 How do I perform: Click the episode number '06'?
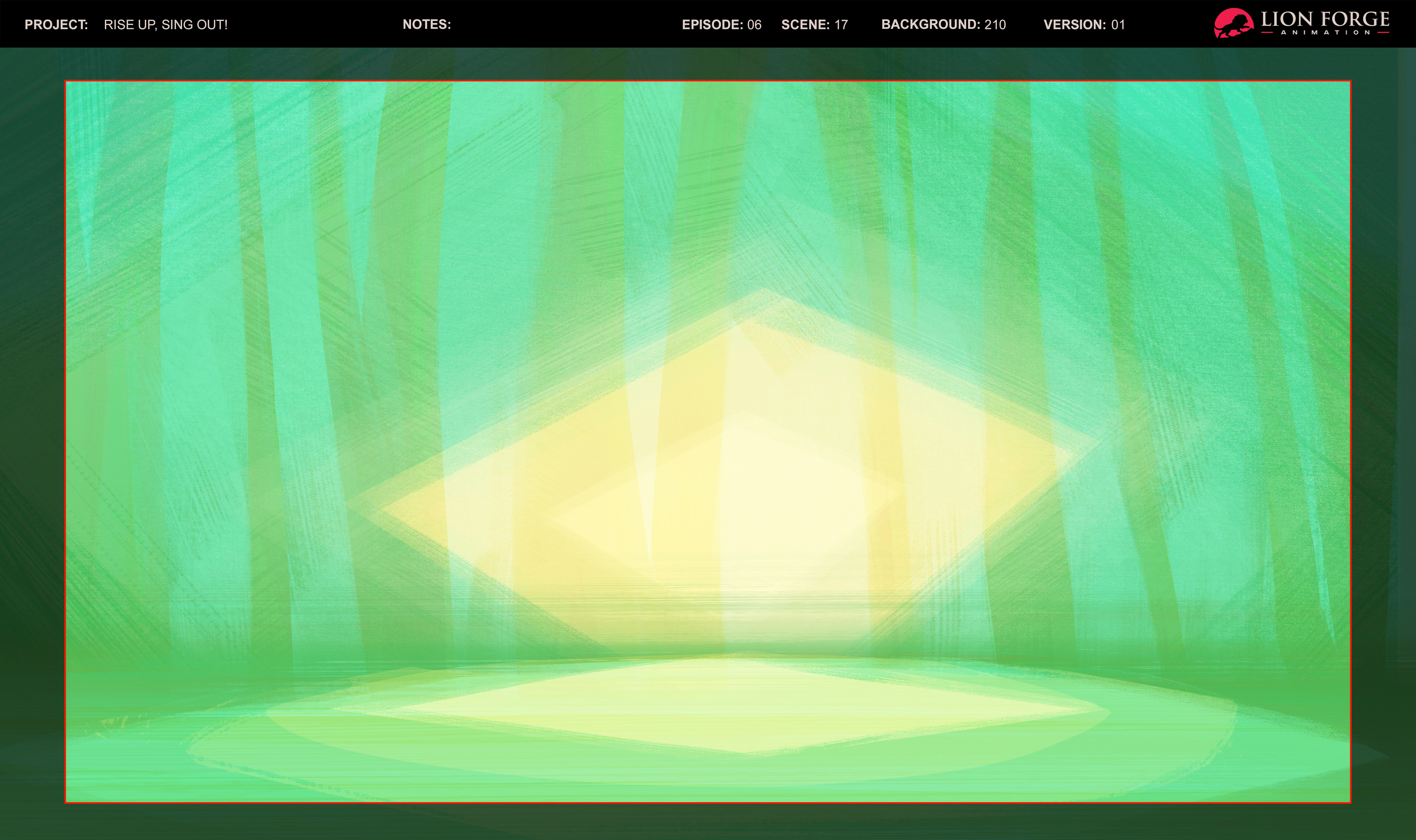pos(754,25)
